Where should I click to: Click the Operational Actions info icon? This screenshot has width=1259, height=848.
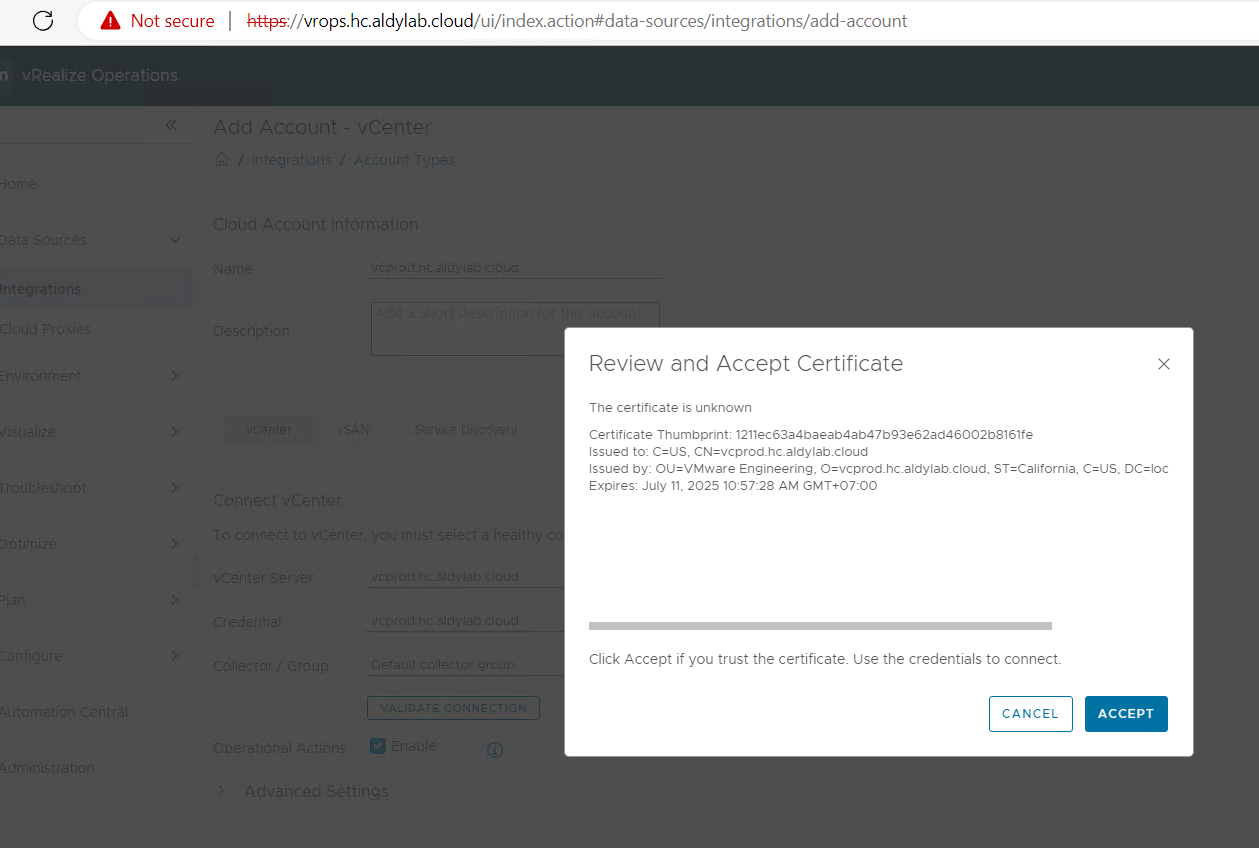pyautogui.click(x=494, y=750)
